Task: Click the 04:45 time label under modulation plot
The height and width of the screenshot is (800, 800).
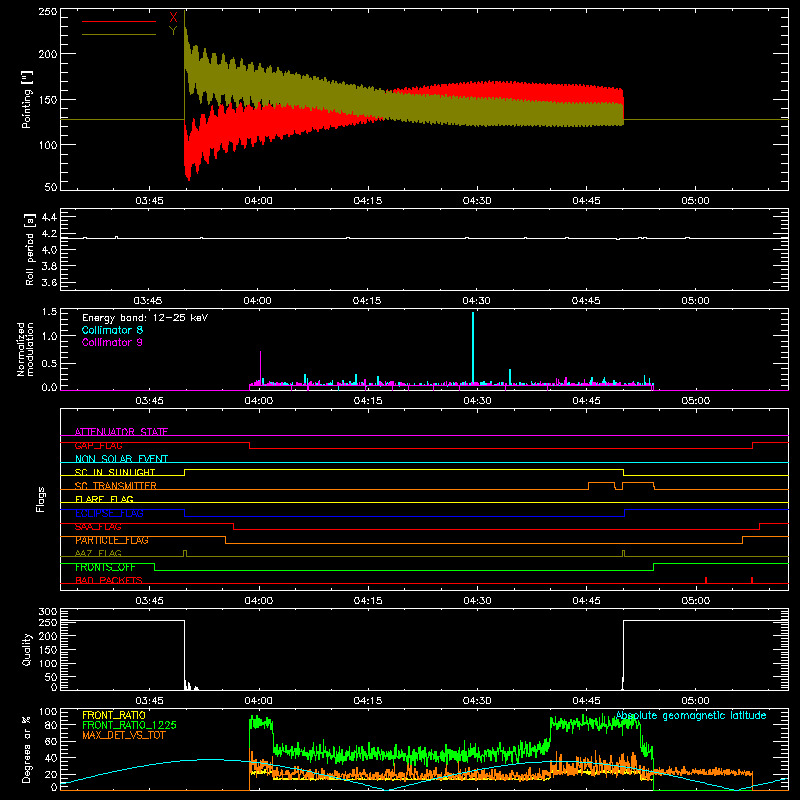Action: pos(586,401)
